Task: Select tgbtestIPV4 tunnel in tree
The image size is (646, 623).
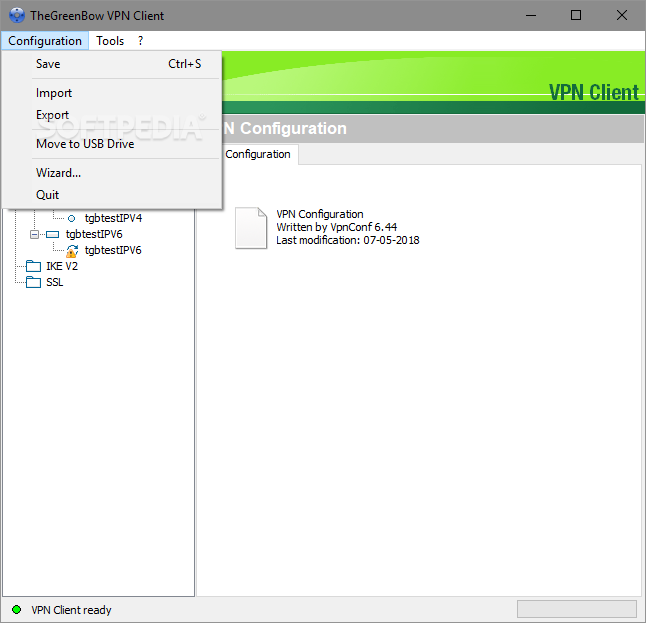Action: click(x=113, y=218)
